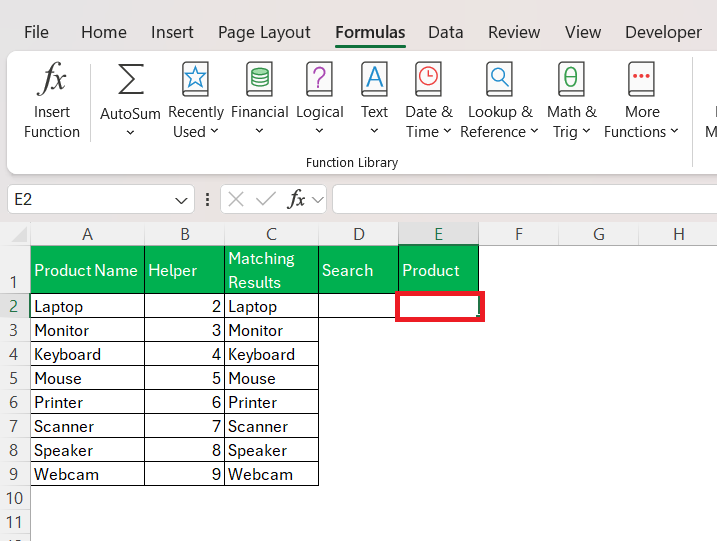Select row 5 header
Screen dimensions: 717x541
pos(15,378)
